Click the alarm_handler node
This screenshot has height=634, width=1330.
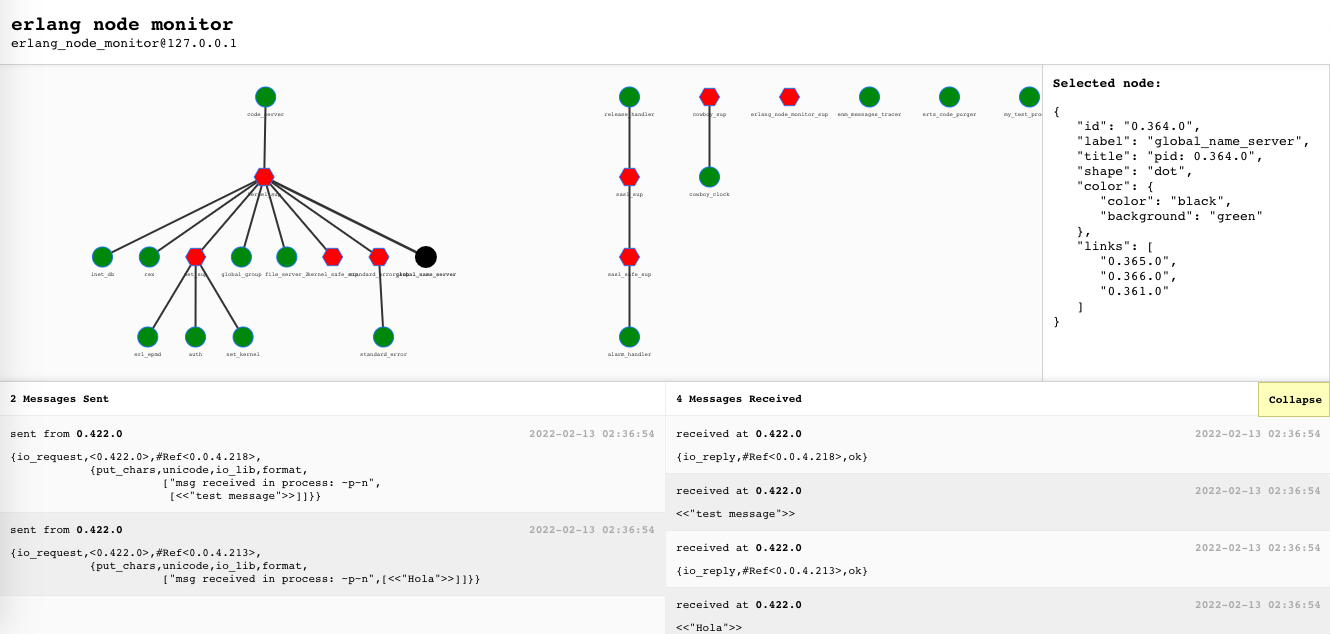point(629,337)
